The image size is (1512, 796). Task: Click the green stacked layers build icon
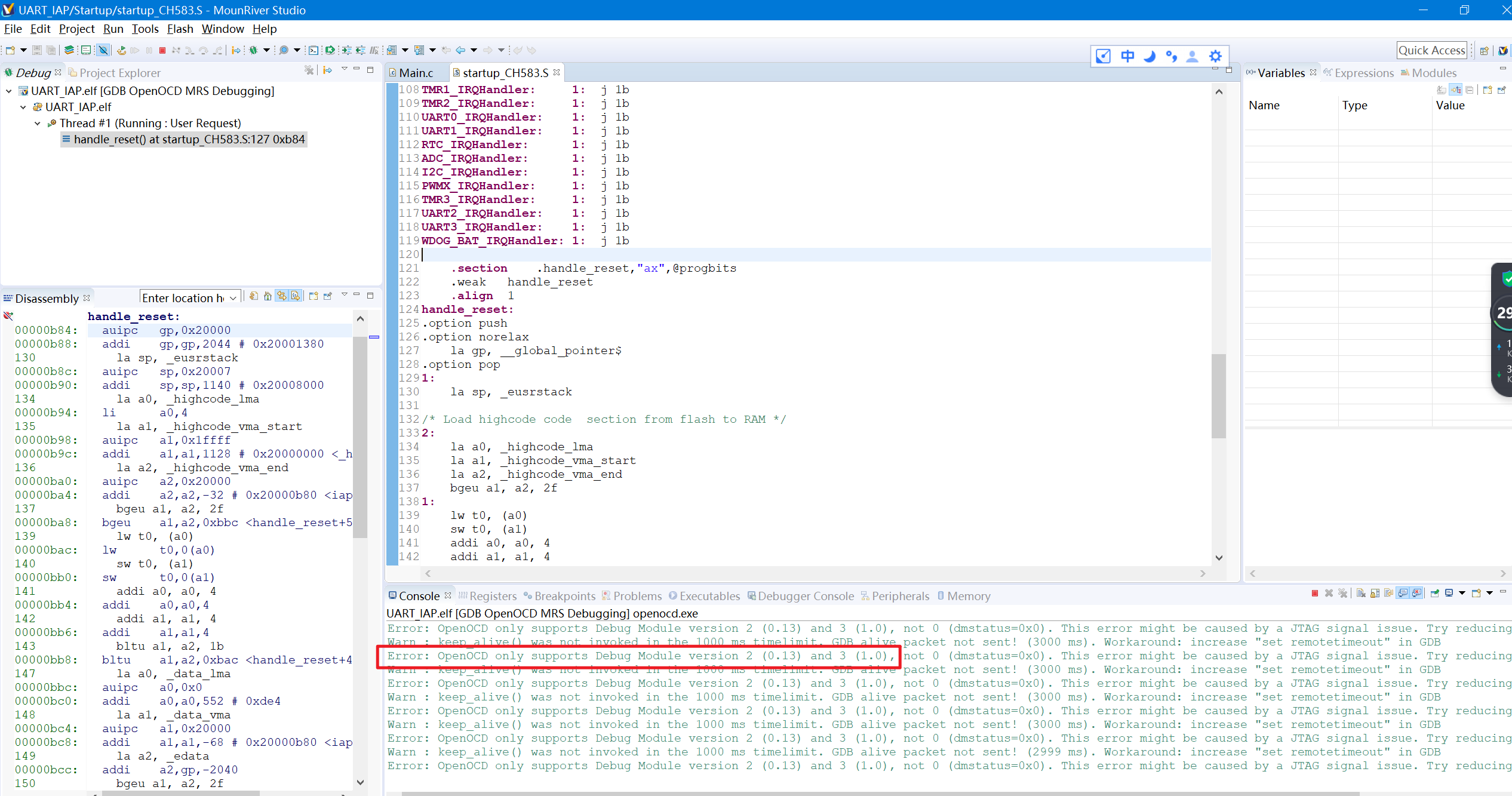pyautogui.click(x=69, y=50)
